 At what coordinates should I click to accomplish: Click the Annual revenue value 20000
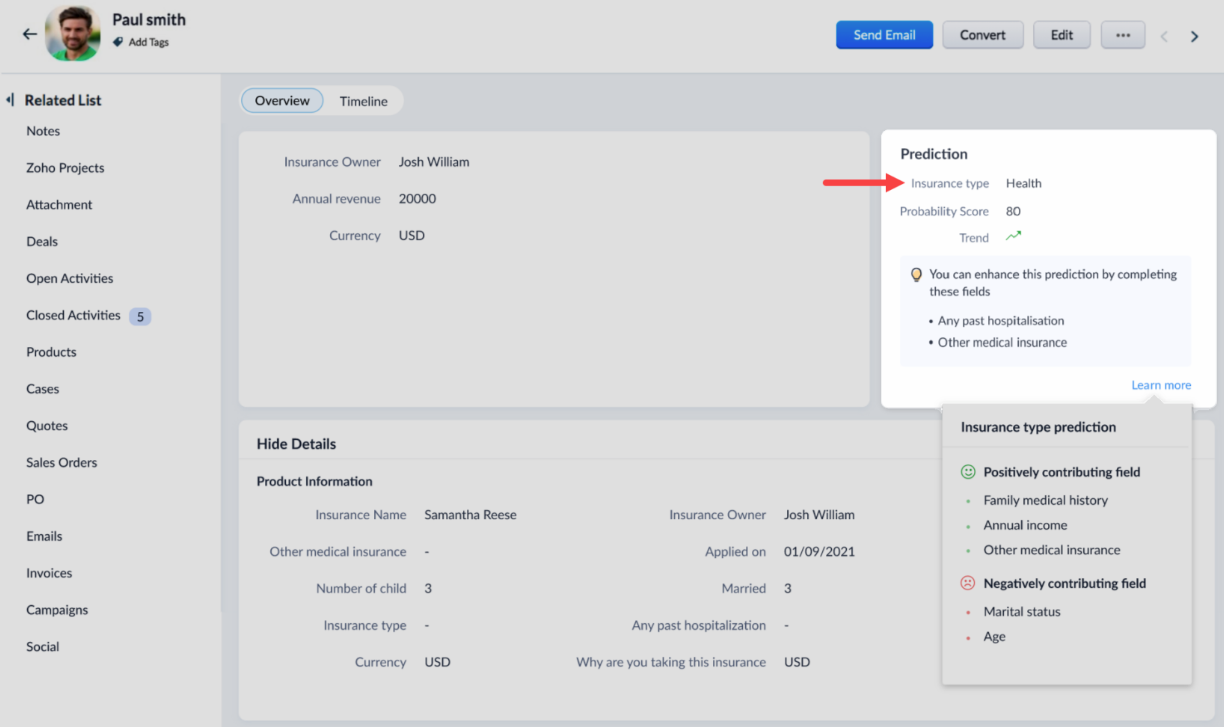click(417, 199)
